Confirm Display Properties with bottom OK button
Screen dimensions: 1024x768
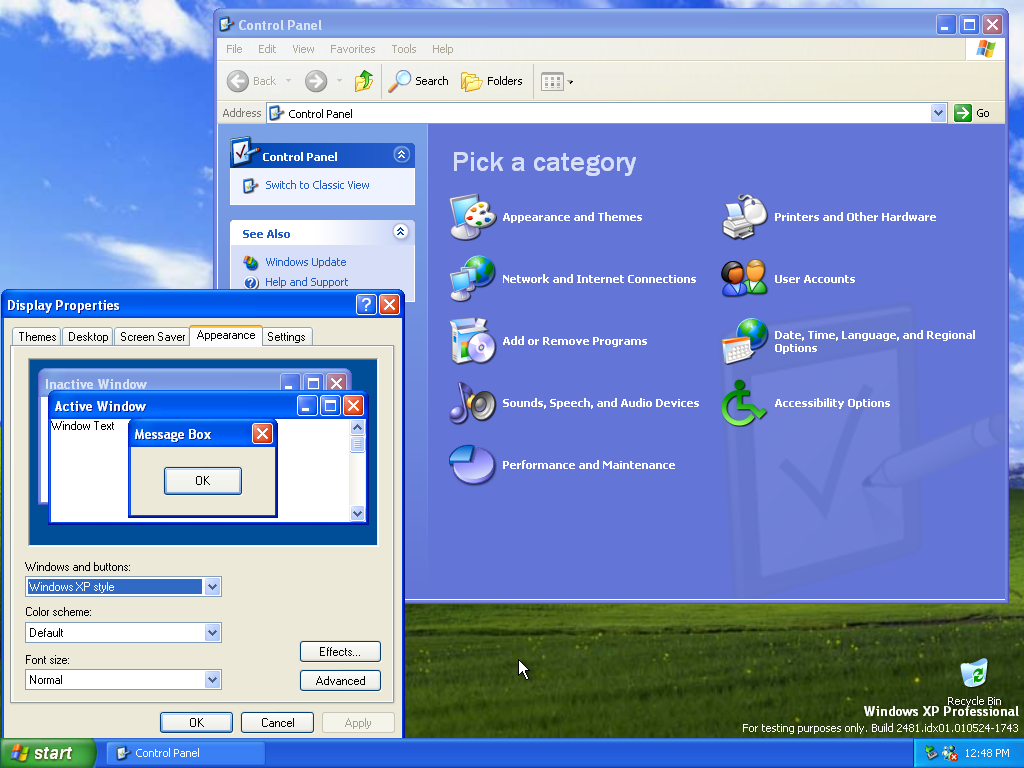(197, 723)
